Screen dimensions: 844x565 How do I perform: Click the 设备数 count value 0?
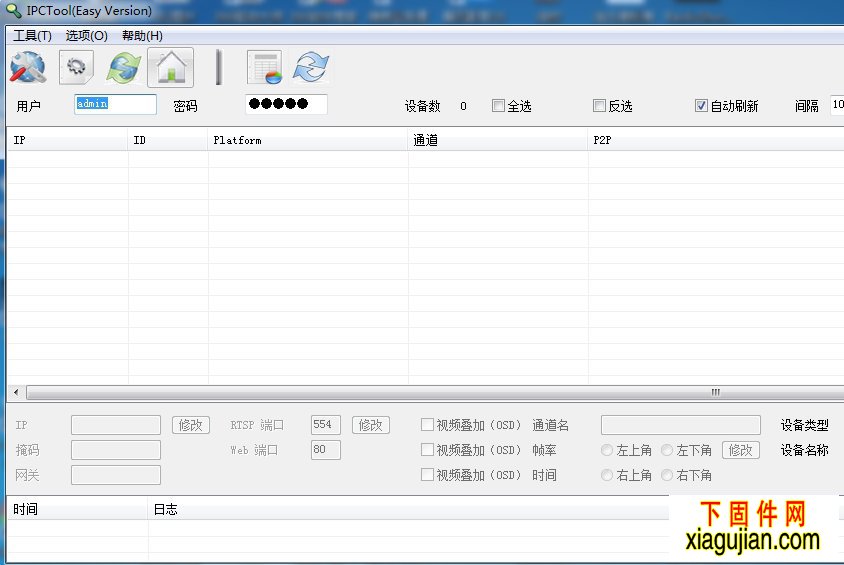[x=463, y=106]
